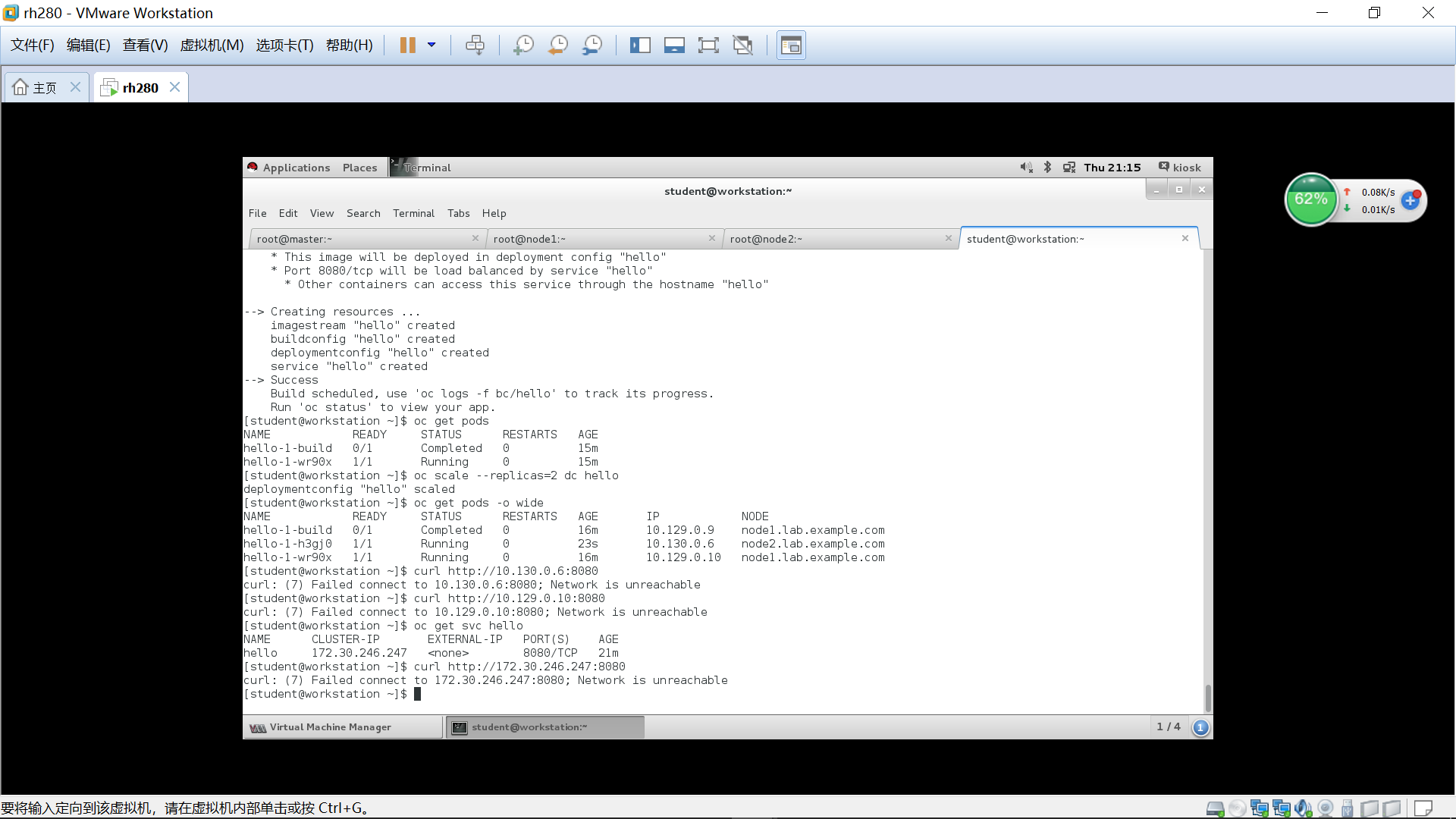Take a snapshot using the clock-plus icon
This screenshot has width=1456, height=819.
pos(523,45)
